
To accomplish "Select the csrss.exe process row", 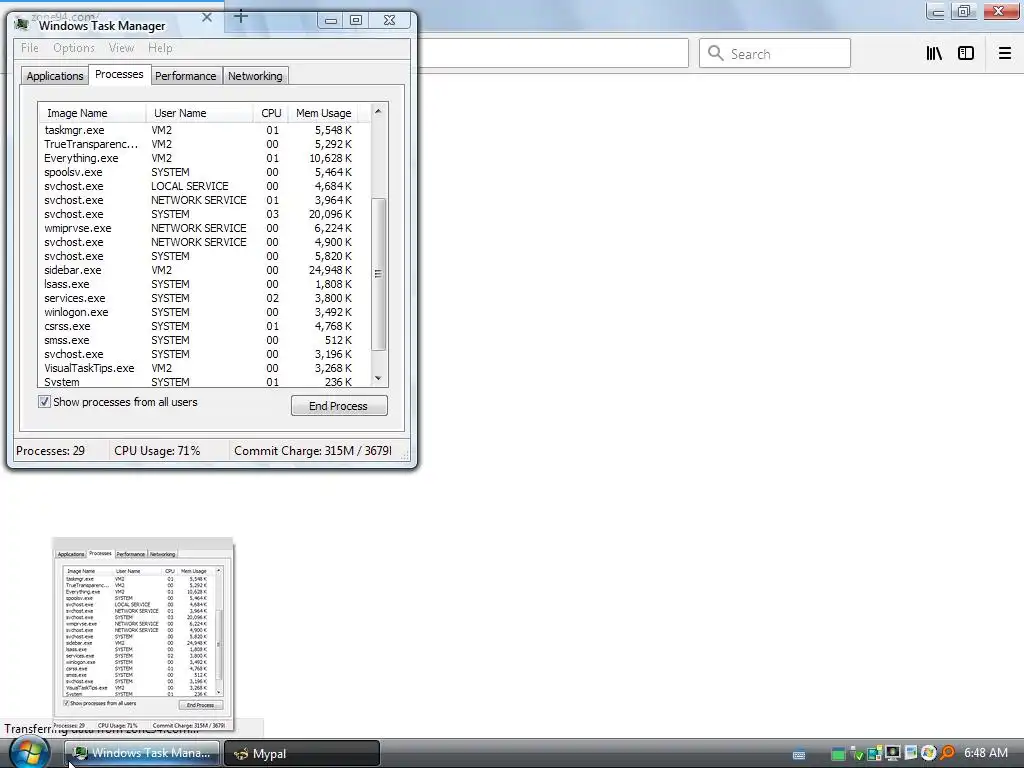I will [204, 327].
